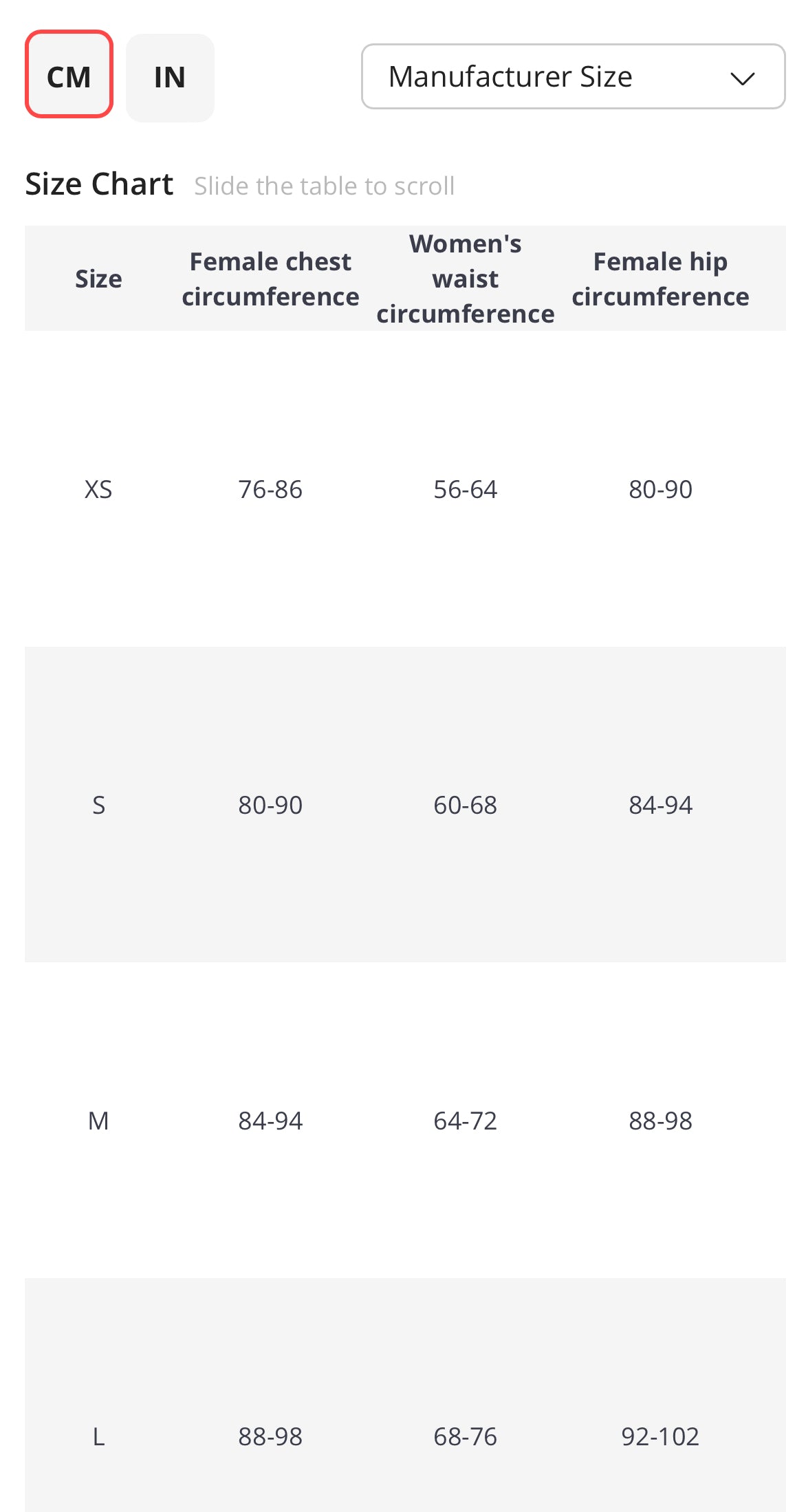Tap the 64-72 waist measurement cell
The width and height of the screenshot is (795, 1512).
point(466,1121)
